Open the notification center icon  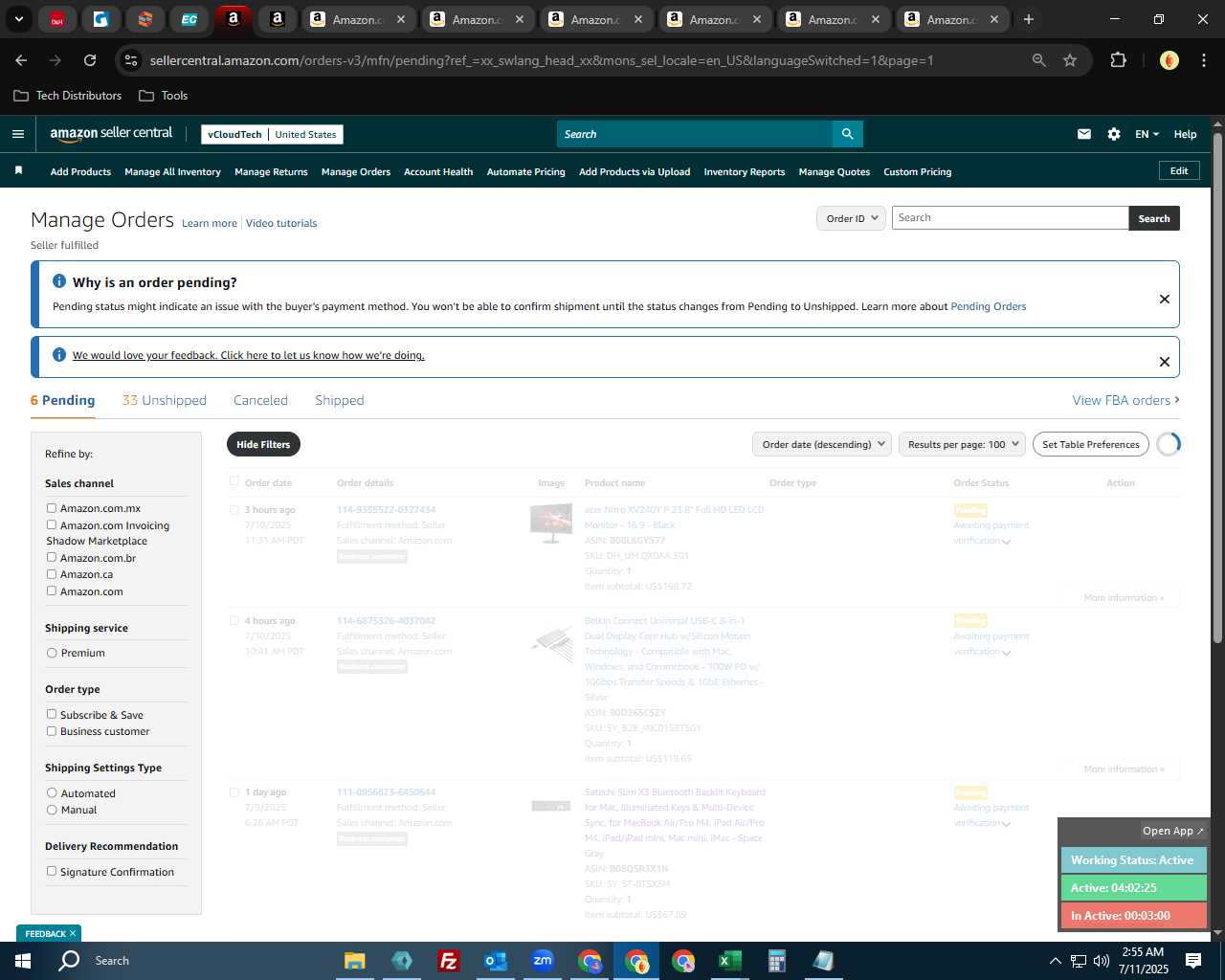click(x=1193, y=961)
